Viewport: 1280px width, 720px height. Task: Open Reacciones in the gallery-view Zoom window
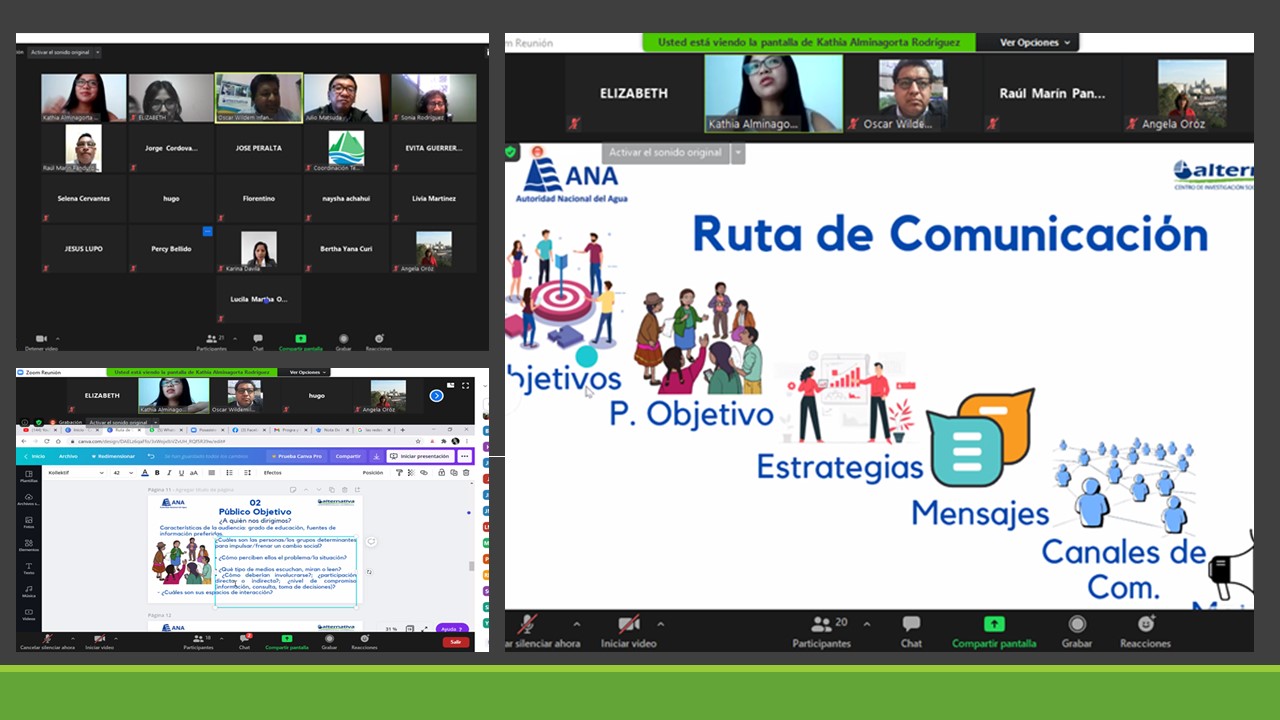tap(378, 343)
